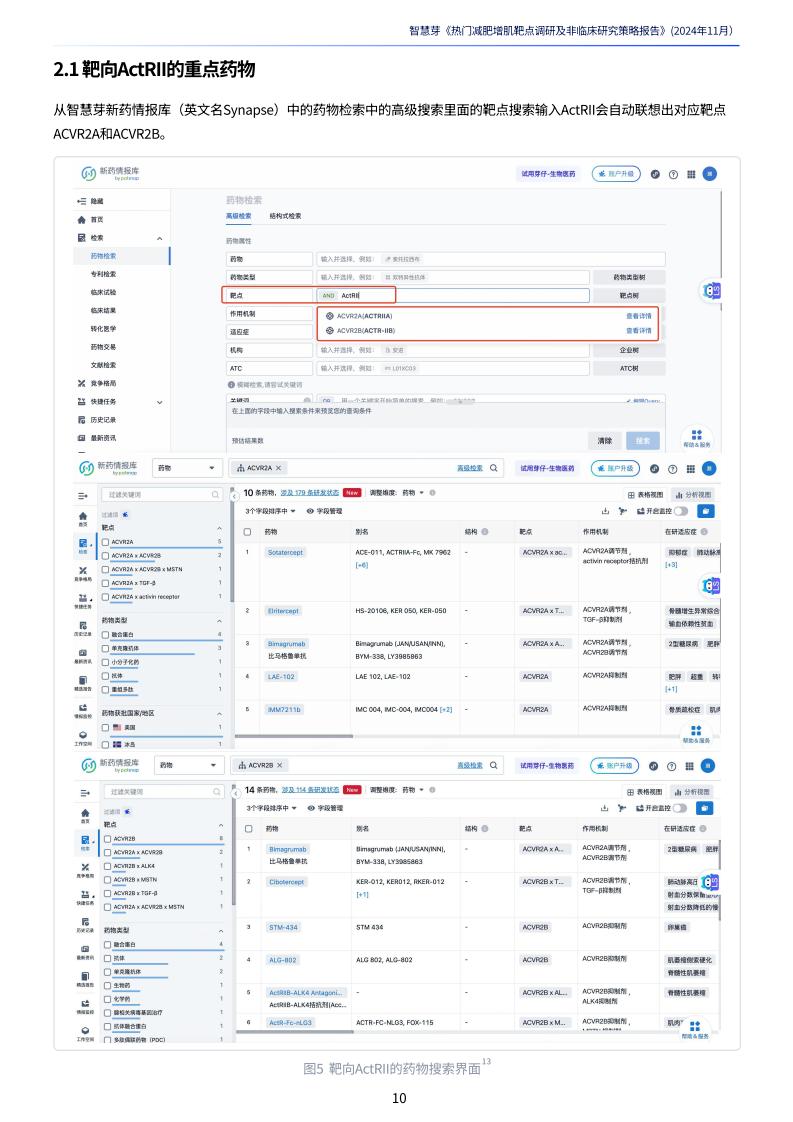
Task: Click 查看详情 for ACVR2A(ACTRIIA) suggestion
Action: [638, 316]
